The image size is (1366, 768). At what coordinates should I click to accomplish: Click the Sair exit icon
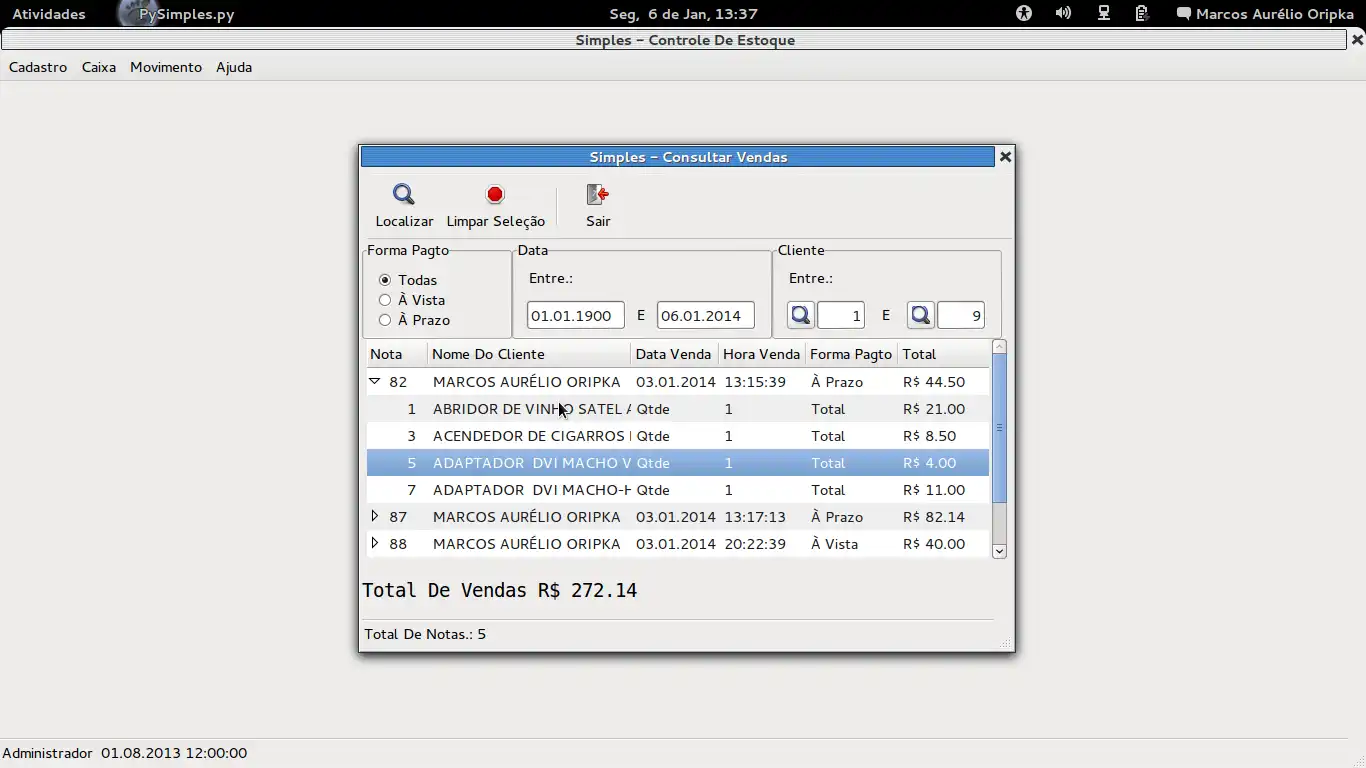(x=598, y=194)
